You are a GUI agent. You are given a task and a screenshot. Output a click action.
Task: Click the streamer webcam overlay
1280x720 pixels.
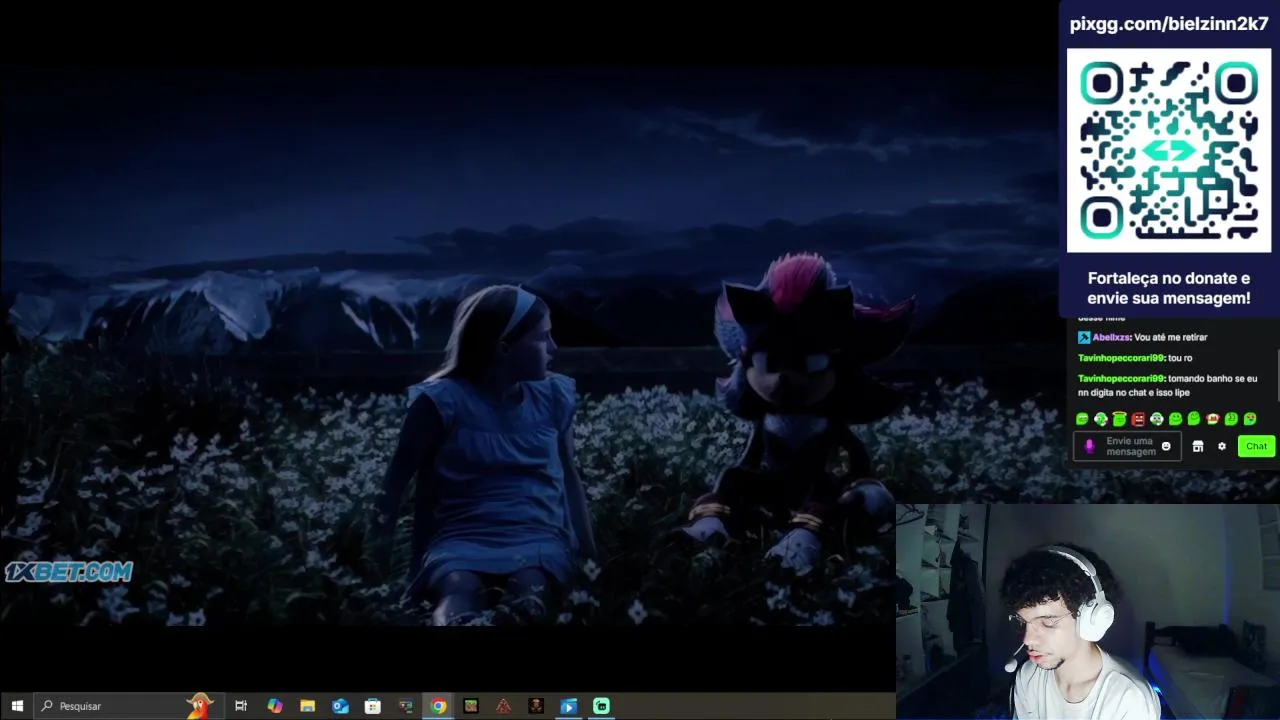[1088, 612]
